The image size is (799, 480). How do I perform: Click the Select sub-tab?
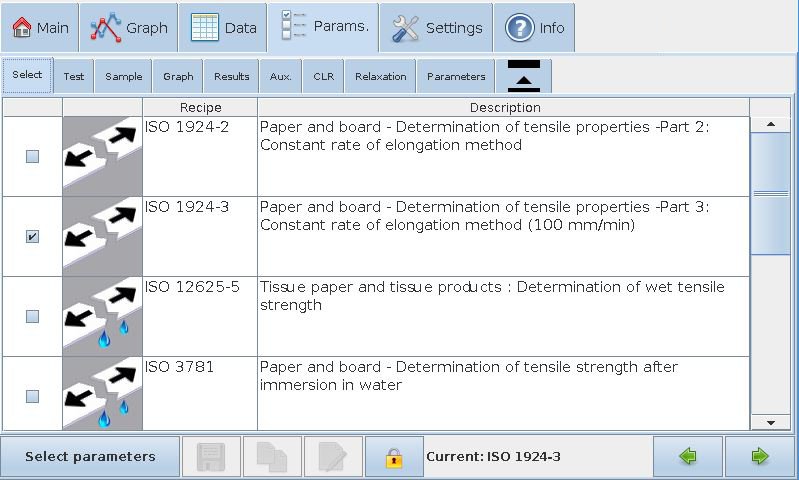pyautogui.click(x=28, y=75)
